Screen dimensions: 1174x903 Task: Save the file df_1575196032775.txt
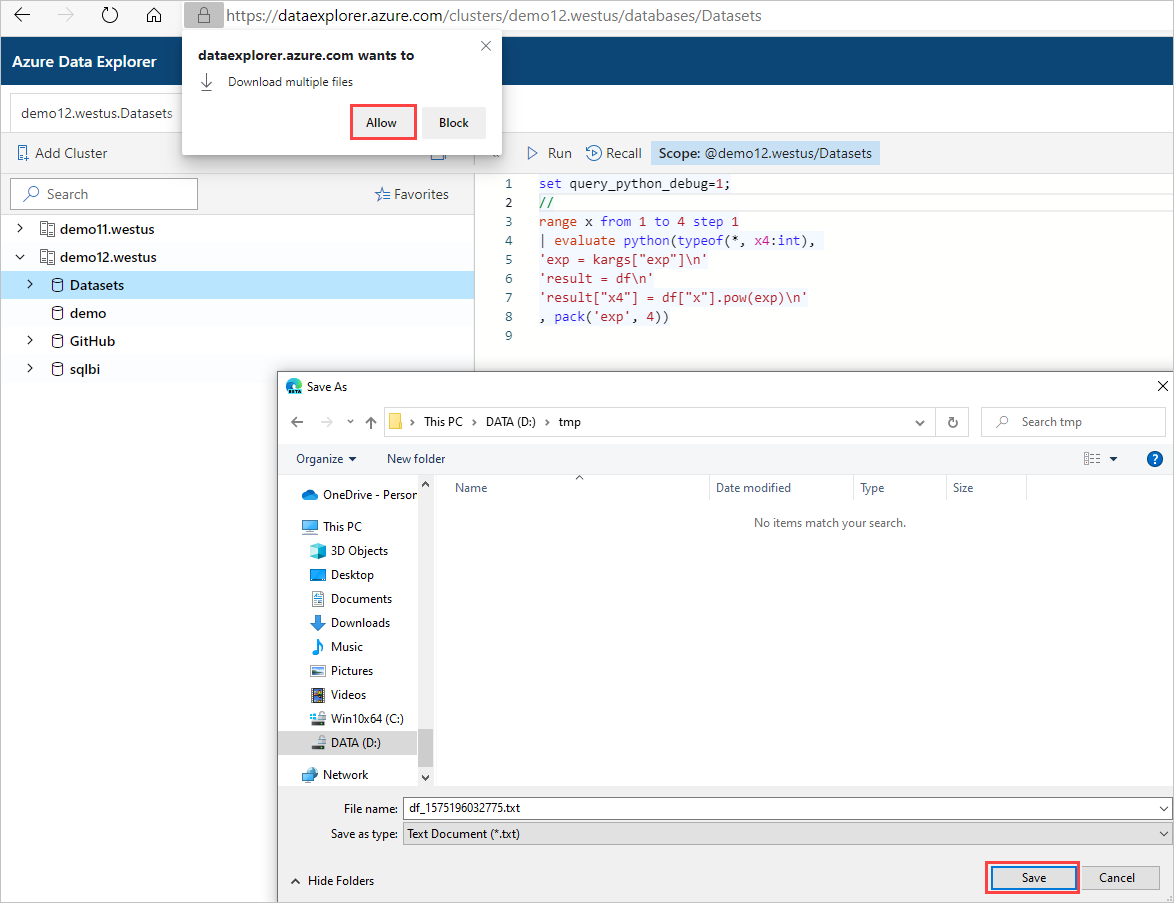(x=1032, y=877)
